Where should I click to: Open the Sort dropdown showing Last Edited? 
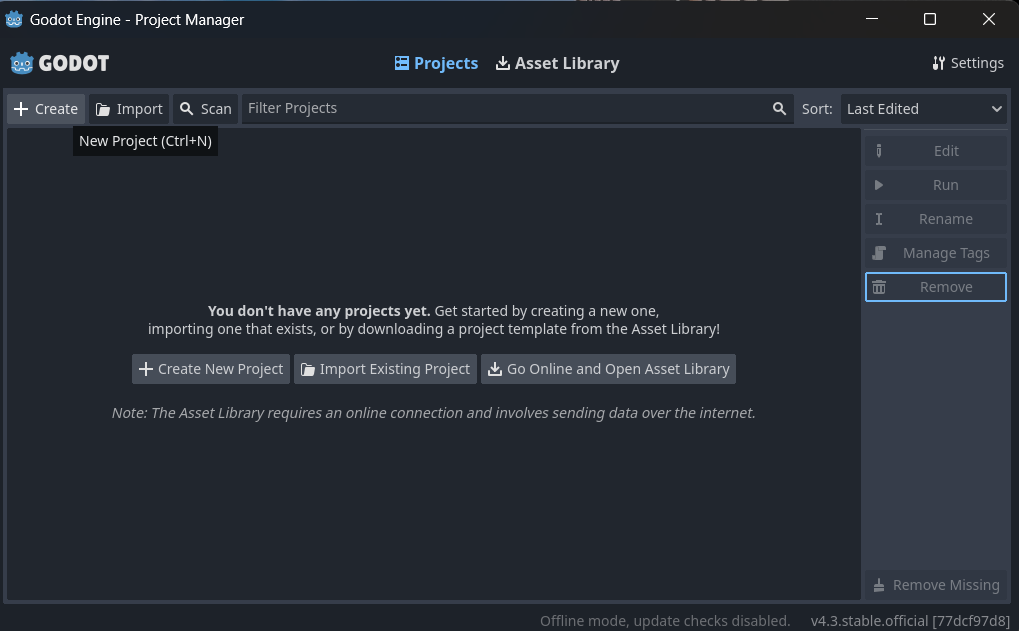click(923, 109)
